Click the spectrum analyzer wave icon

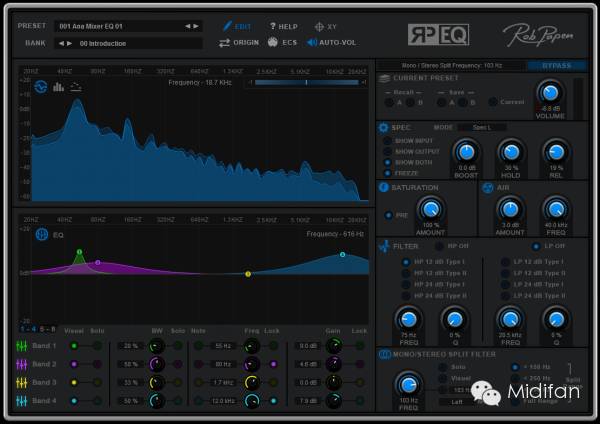(x=41, y=87)
